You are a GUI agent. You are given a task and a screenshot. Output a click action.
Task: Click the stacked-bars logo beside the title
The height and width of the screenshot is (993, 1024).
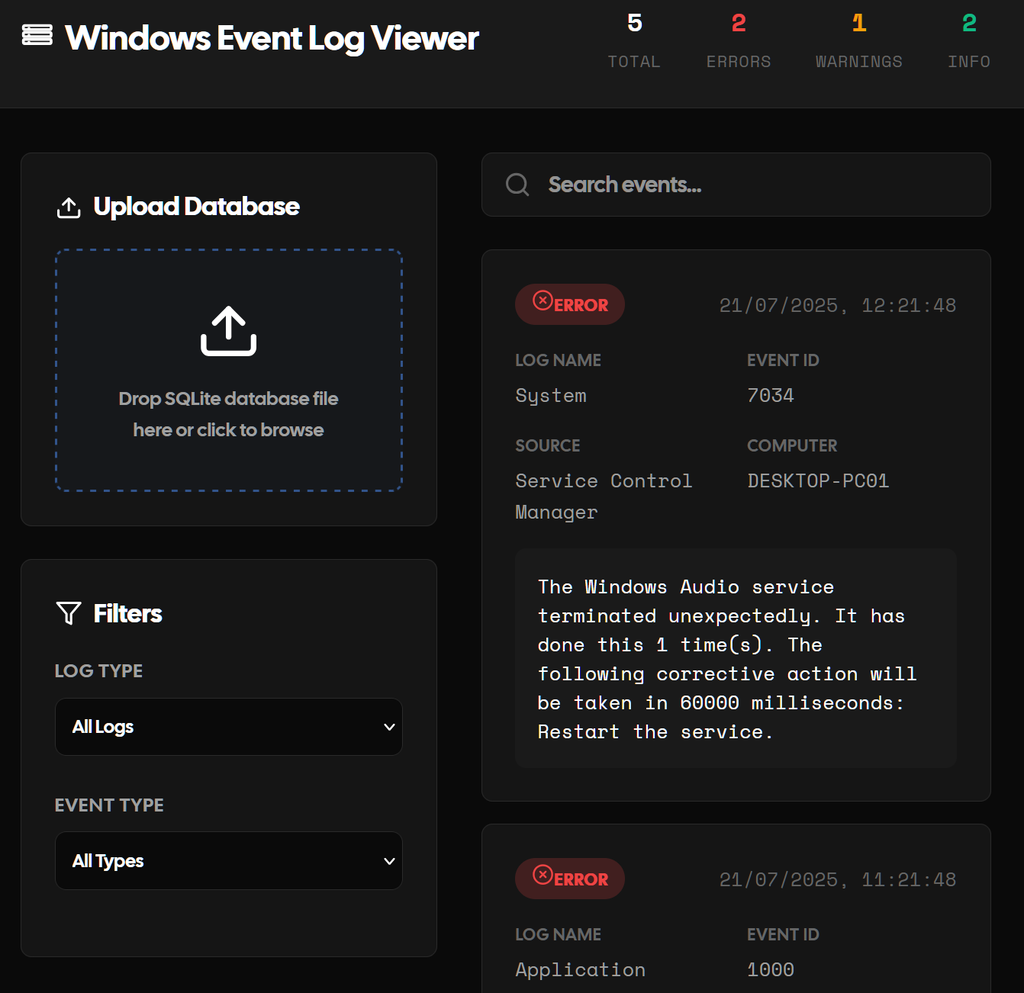(x=37, y=35)
